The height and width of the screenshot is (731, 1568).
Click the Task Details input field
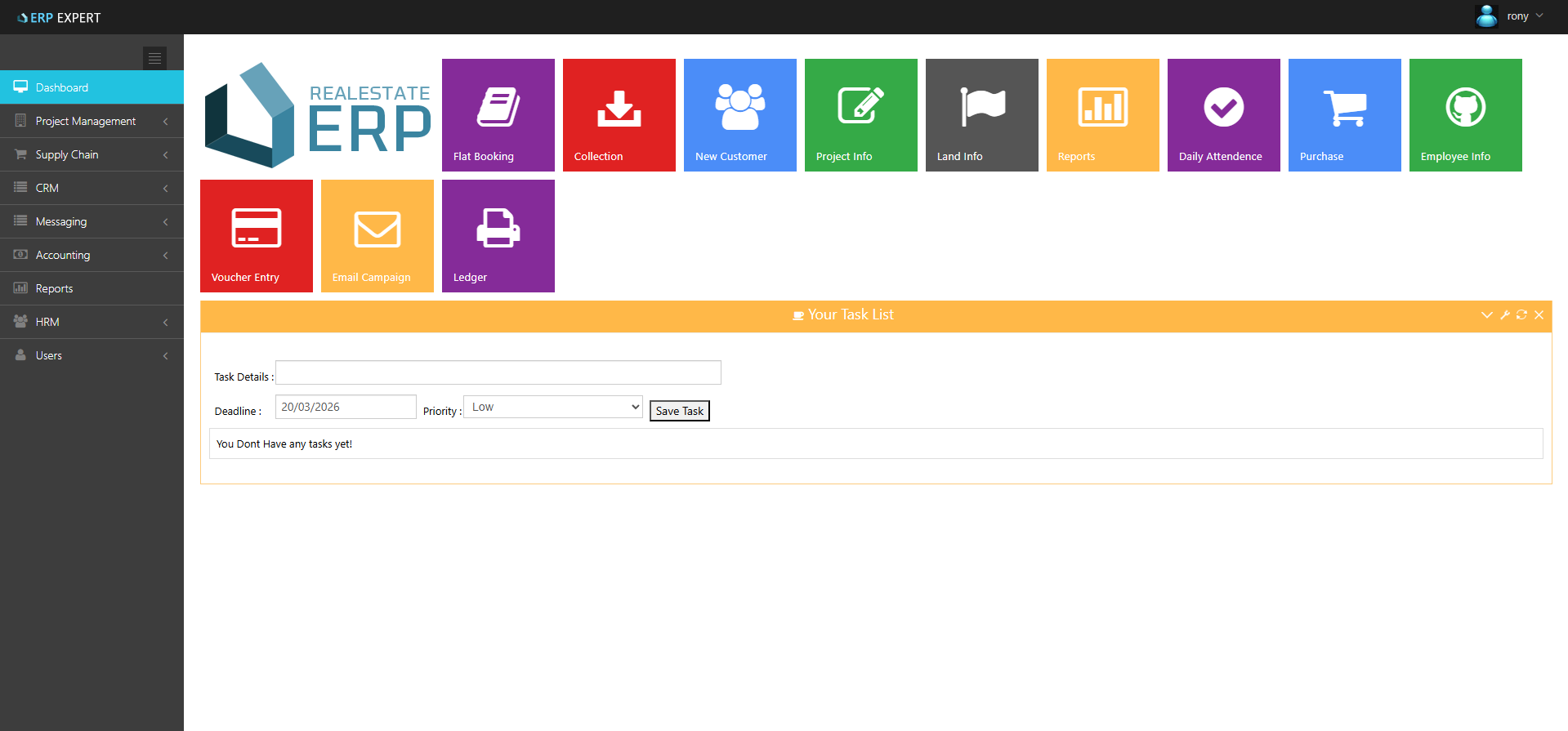[498, 372]
